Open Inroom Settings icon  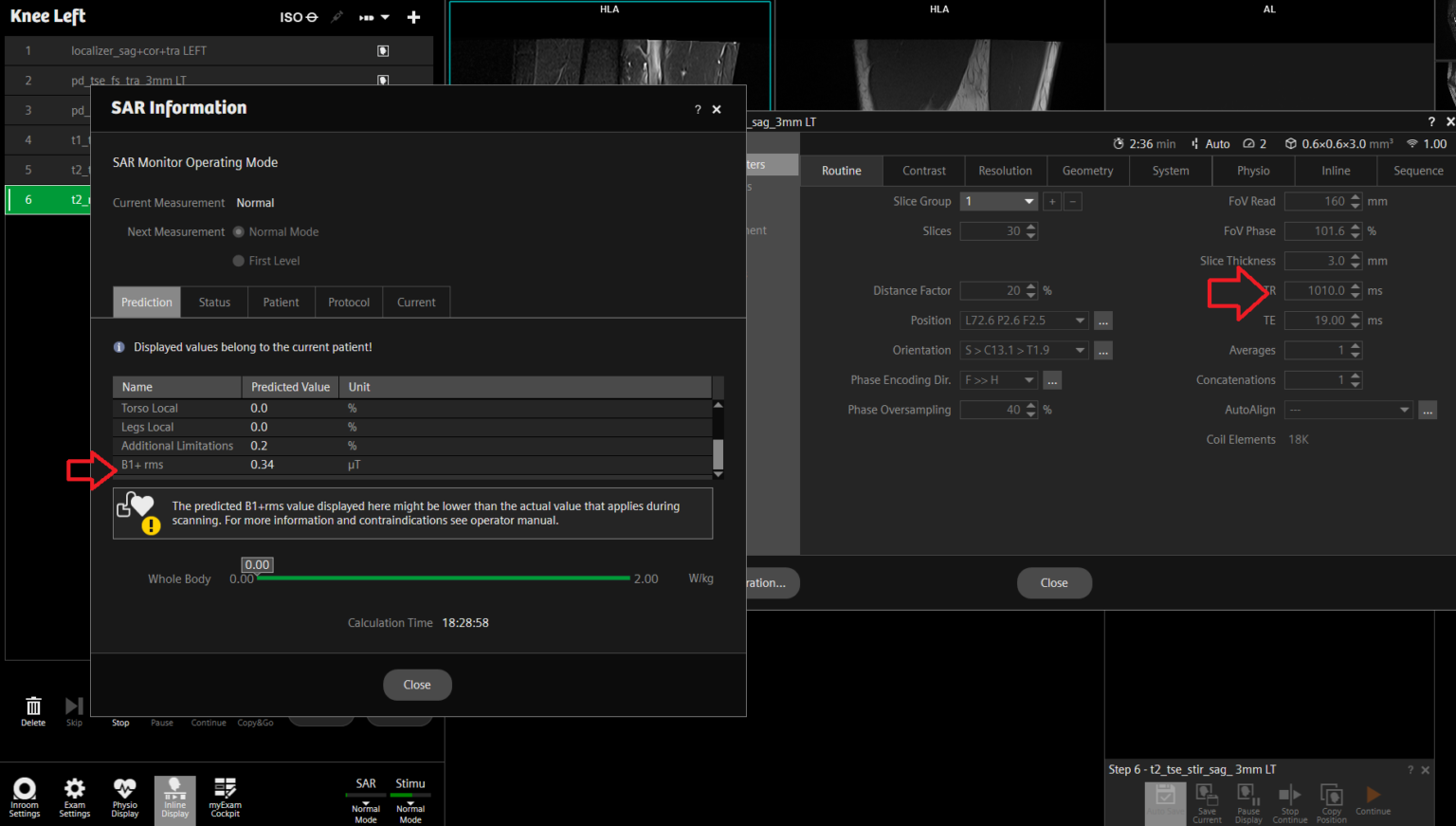[25, 797]
